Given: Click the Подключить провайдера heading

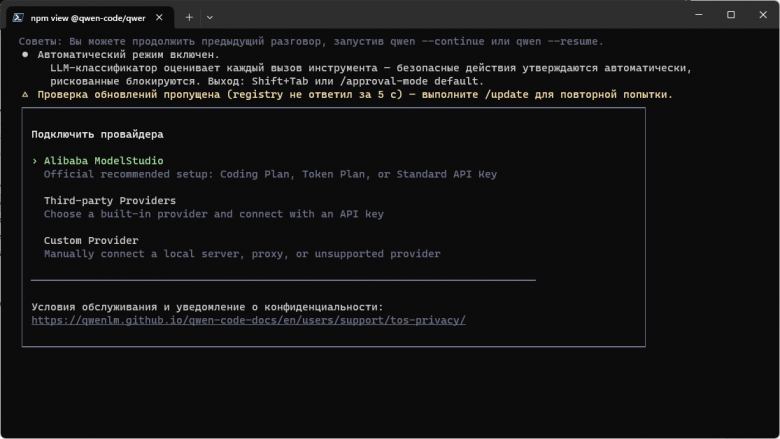Looking at the screenshot, I should (x=98, y=134).
